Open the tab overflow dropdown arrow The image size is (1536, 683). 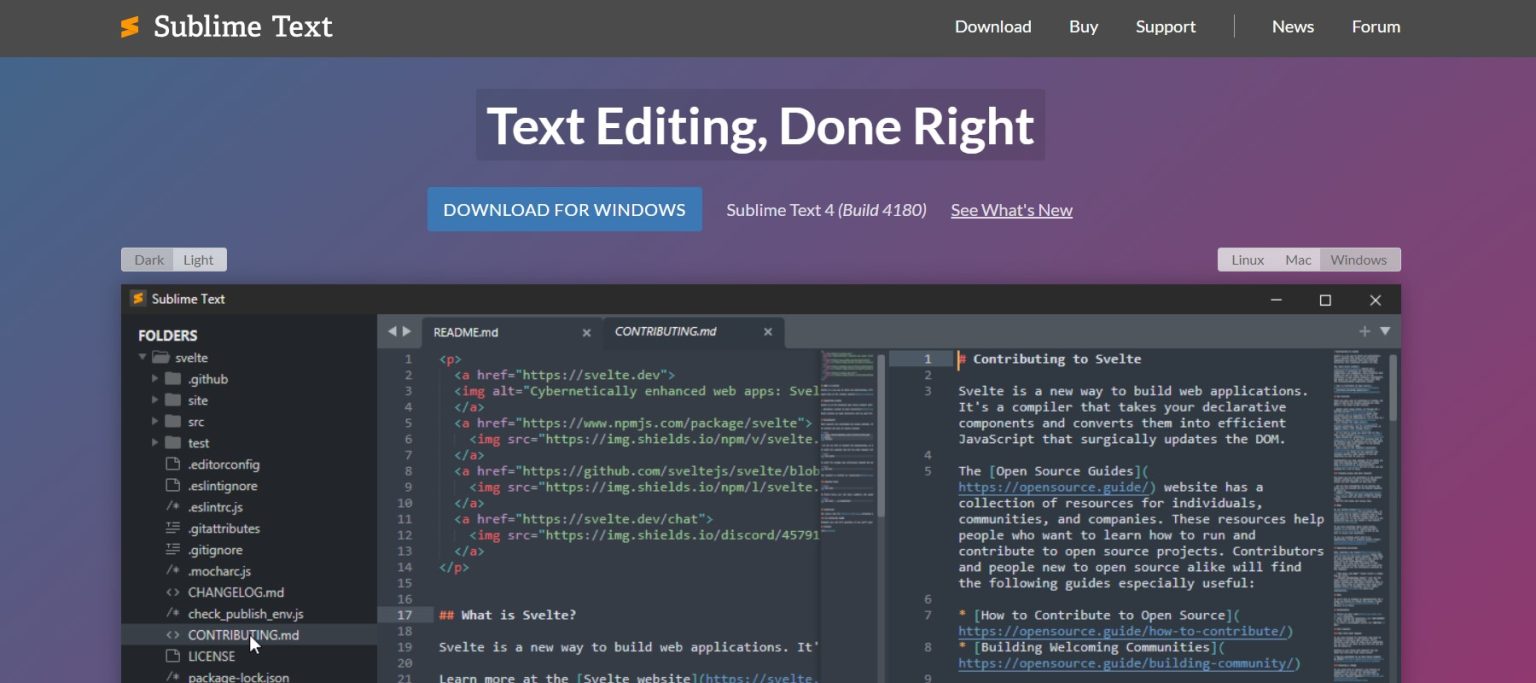tap(1383, 330)
